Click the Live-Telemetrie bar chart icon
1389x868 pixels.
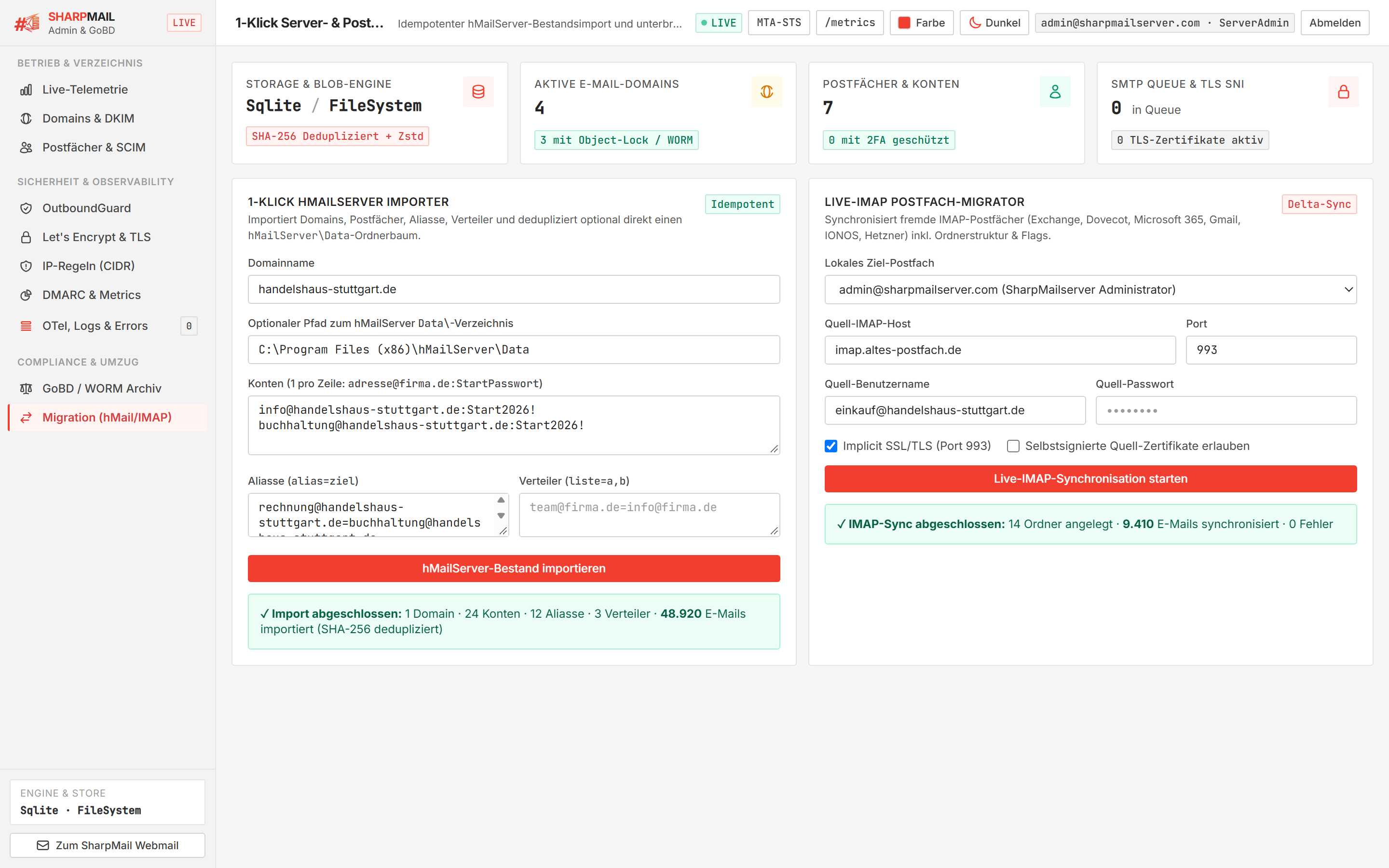click(26, 90)
